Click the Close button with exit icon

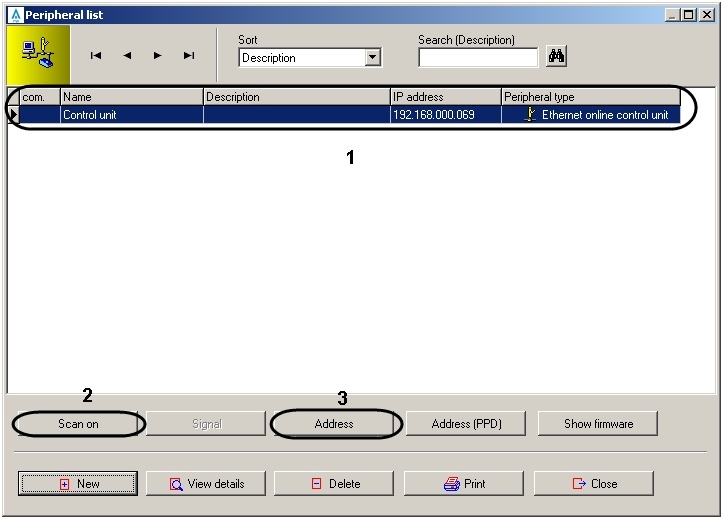click(x=594, y=484)
